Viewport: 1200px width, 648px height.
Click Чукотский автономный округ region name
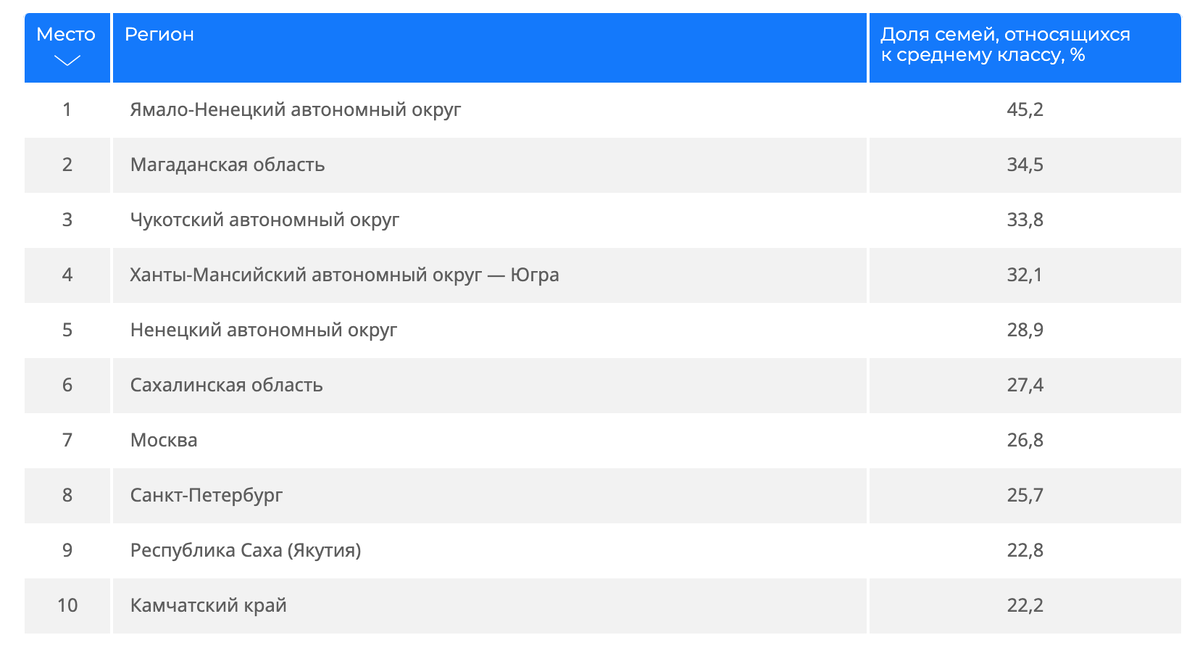pos(265,220)
